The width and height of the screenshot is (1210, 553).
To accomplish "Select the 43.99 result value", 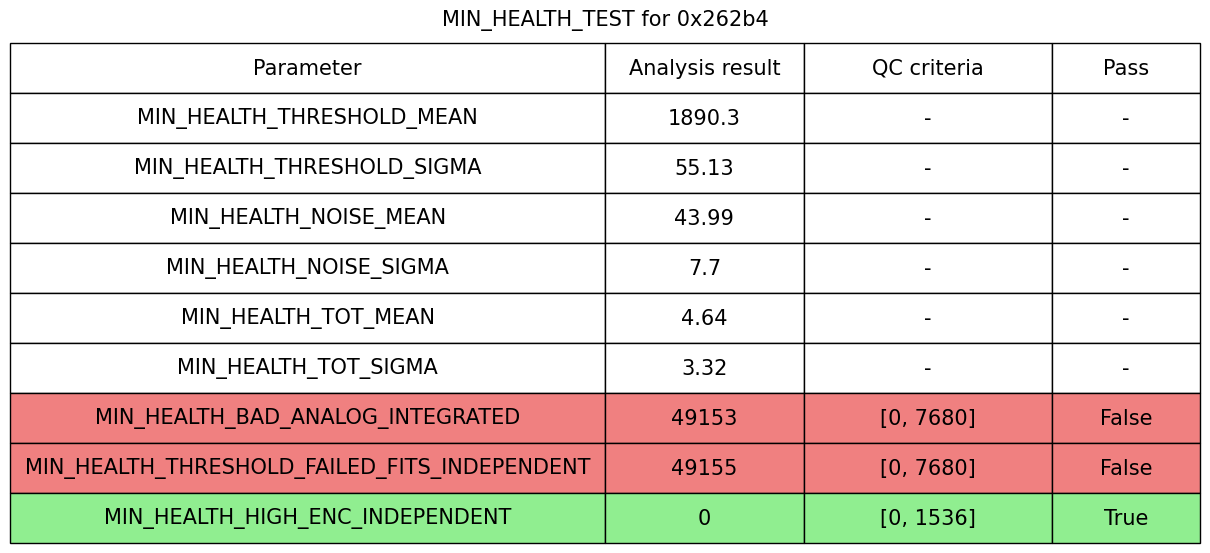I will point(704,218).
